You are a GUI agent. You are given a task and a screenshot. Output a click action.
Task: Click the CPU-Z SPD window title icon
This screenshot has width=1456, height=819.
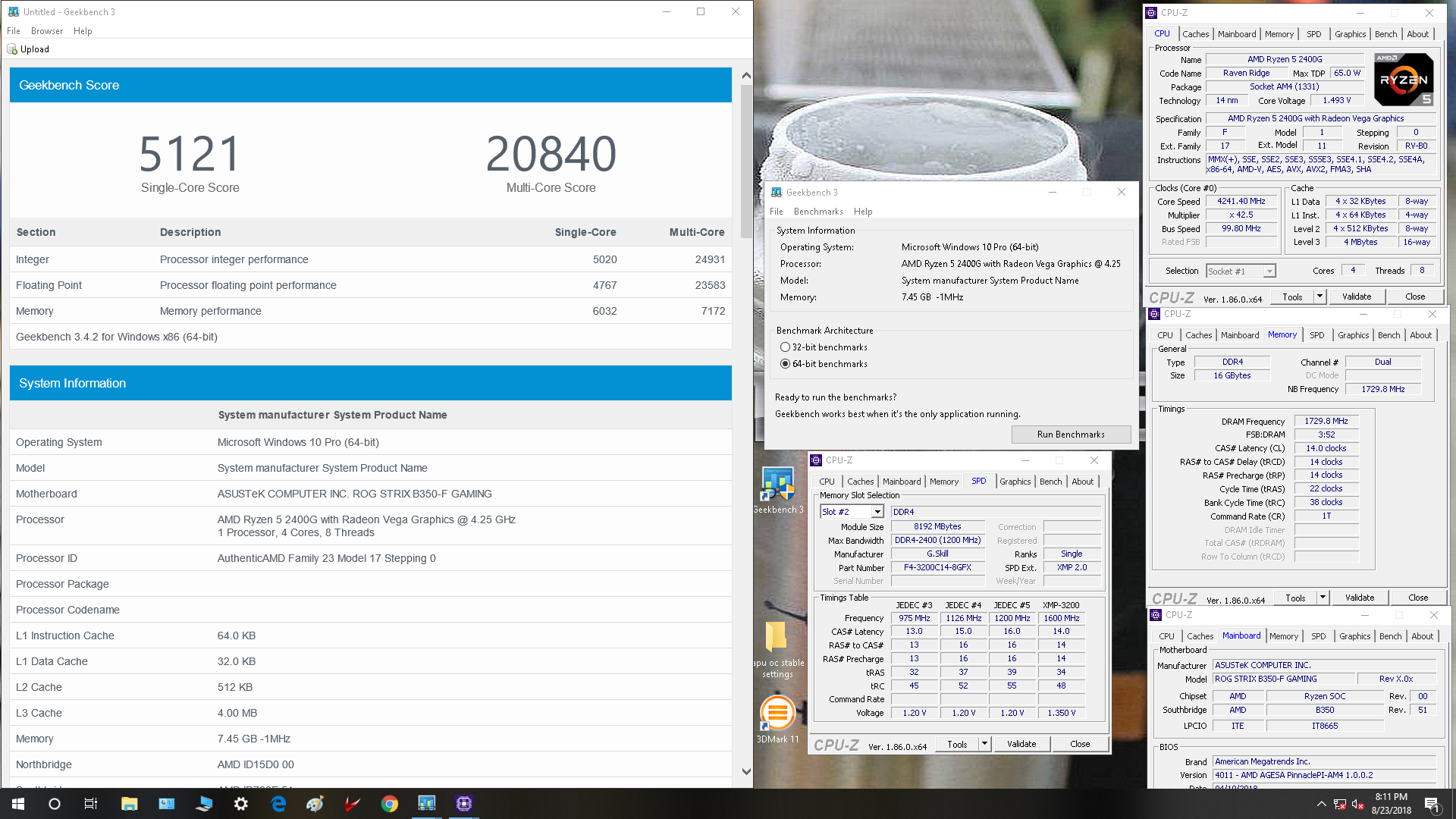(x=816, y=460)
